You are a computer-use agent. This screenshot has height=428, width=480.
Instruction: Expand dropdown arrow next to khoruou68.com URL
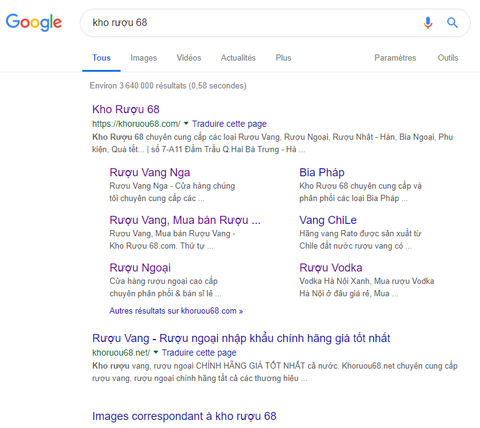[x=186, y=124]
